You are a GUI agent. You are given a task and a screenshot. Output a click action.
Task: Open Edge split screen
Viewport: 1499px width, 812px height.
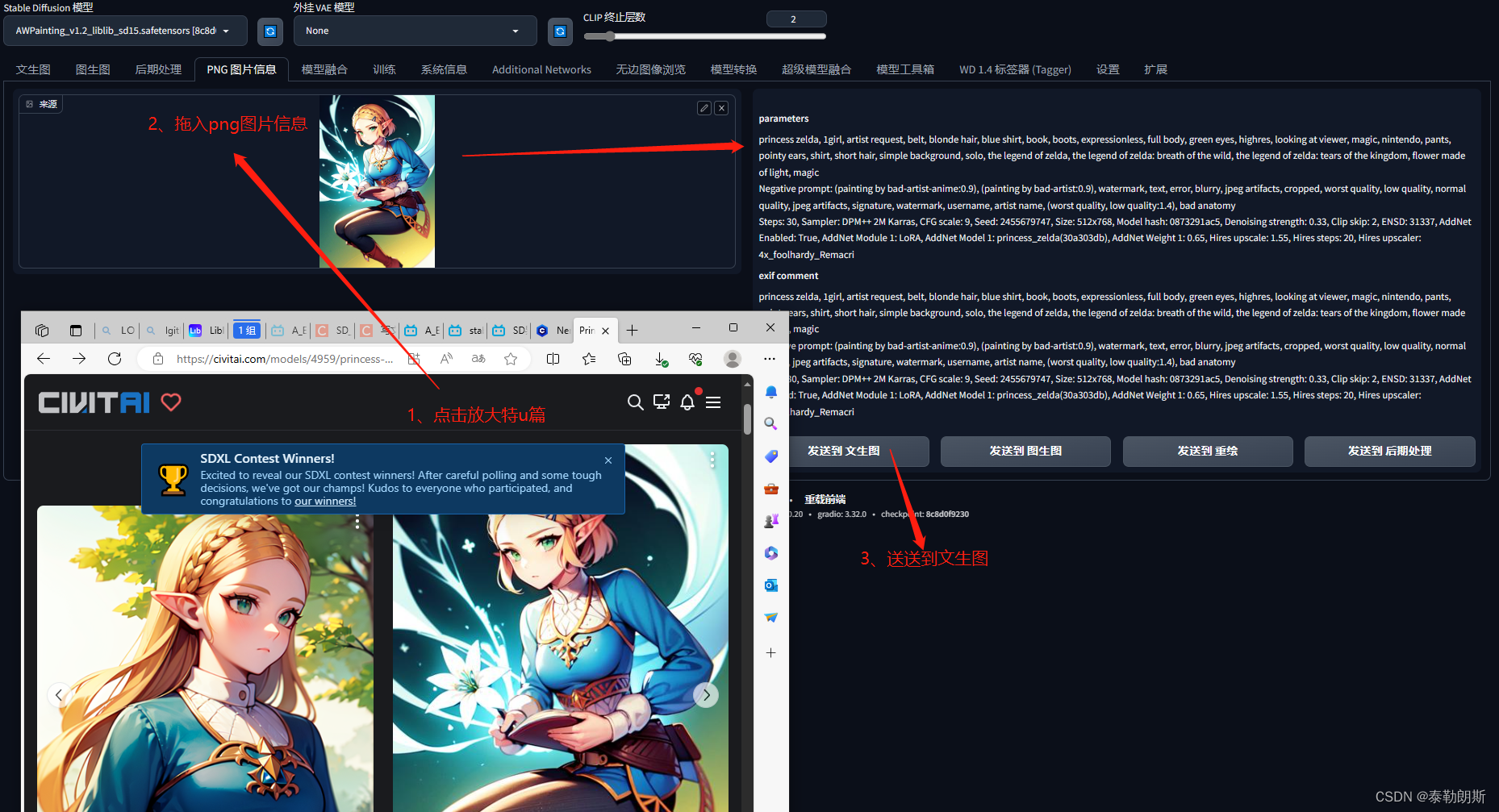[x=553, y=359]
